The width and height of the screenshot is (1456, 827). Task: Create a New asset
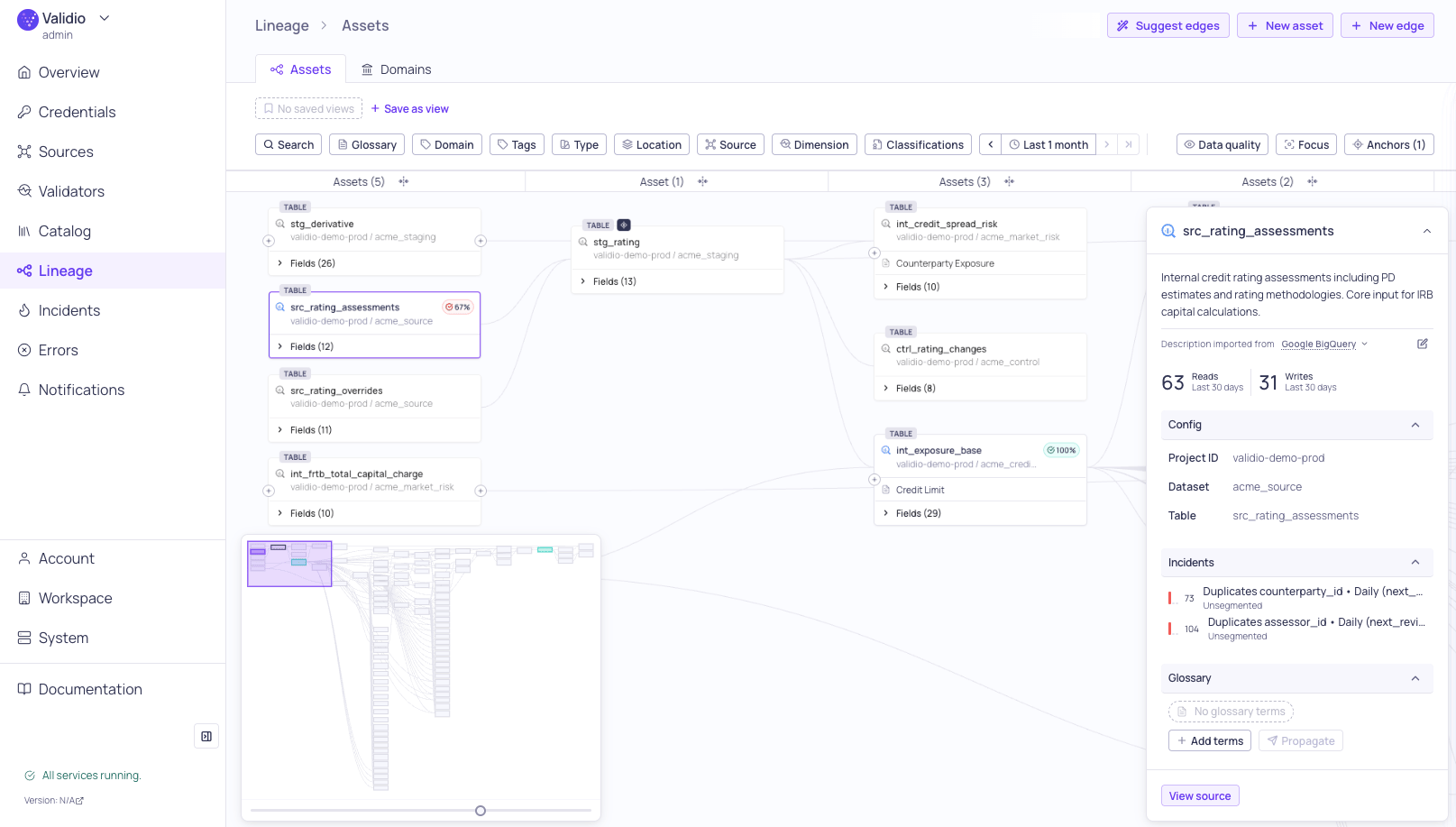pos(1285,25)
